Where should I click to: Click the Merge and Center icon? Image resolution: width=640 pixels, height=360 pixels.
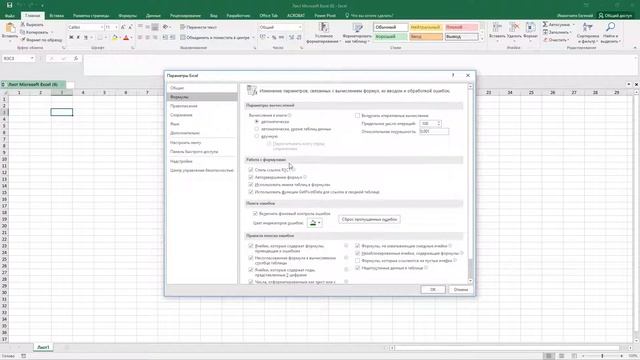[182, 37]
